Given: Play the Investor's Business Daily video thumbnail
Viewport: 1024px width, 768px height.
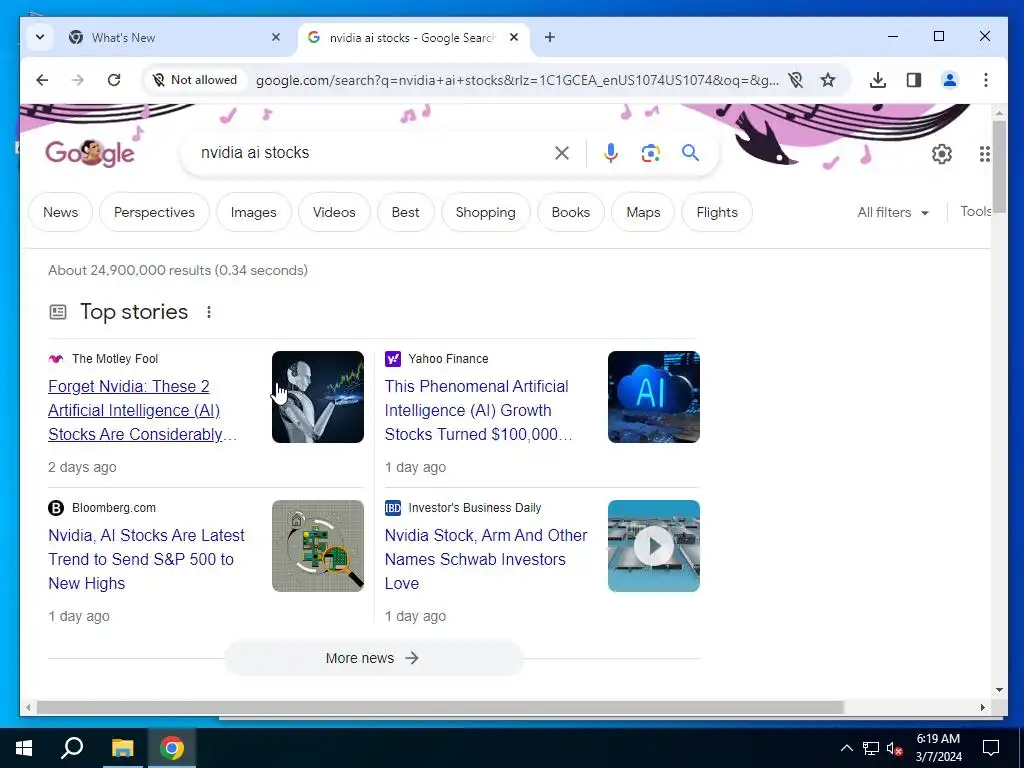Looking at the screenshot, I should [654, 546].
